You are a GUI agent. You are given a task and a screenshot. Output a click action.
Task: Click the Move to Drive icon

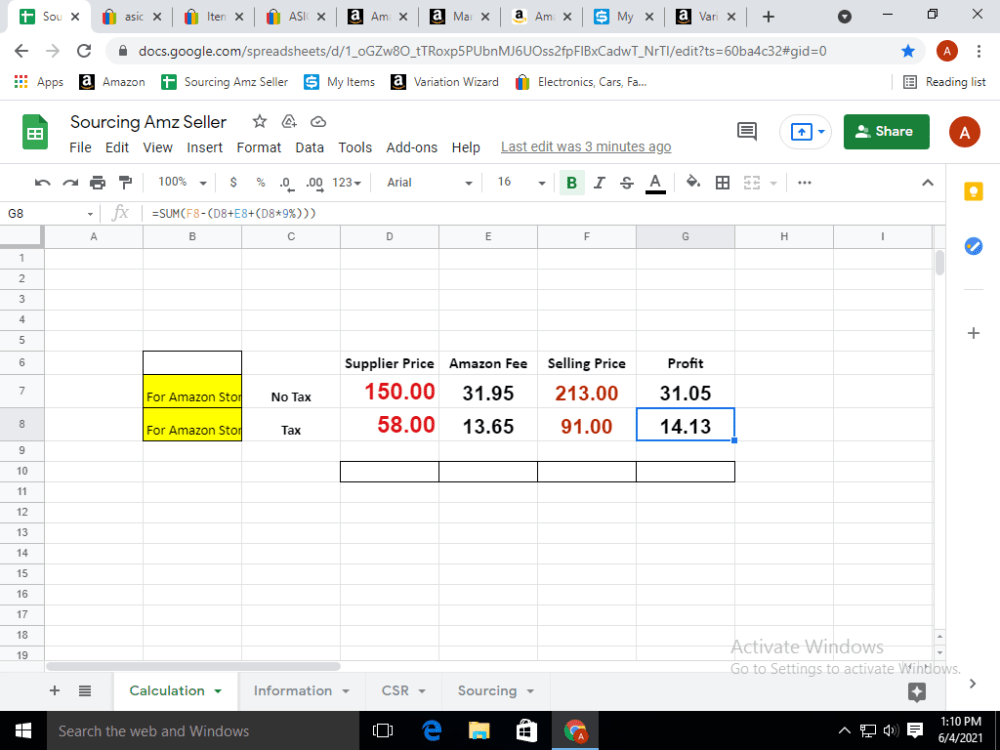tap(289, 121)
